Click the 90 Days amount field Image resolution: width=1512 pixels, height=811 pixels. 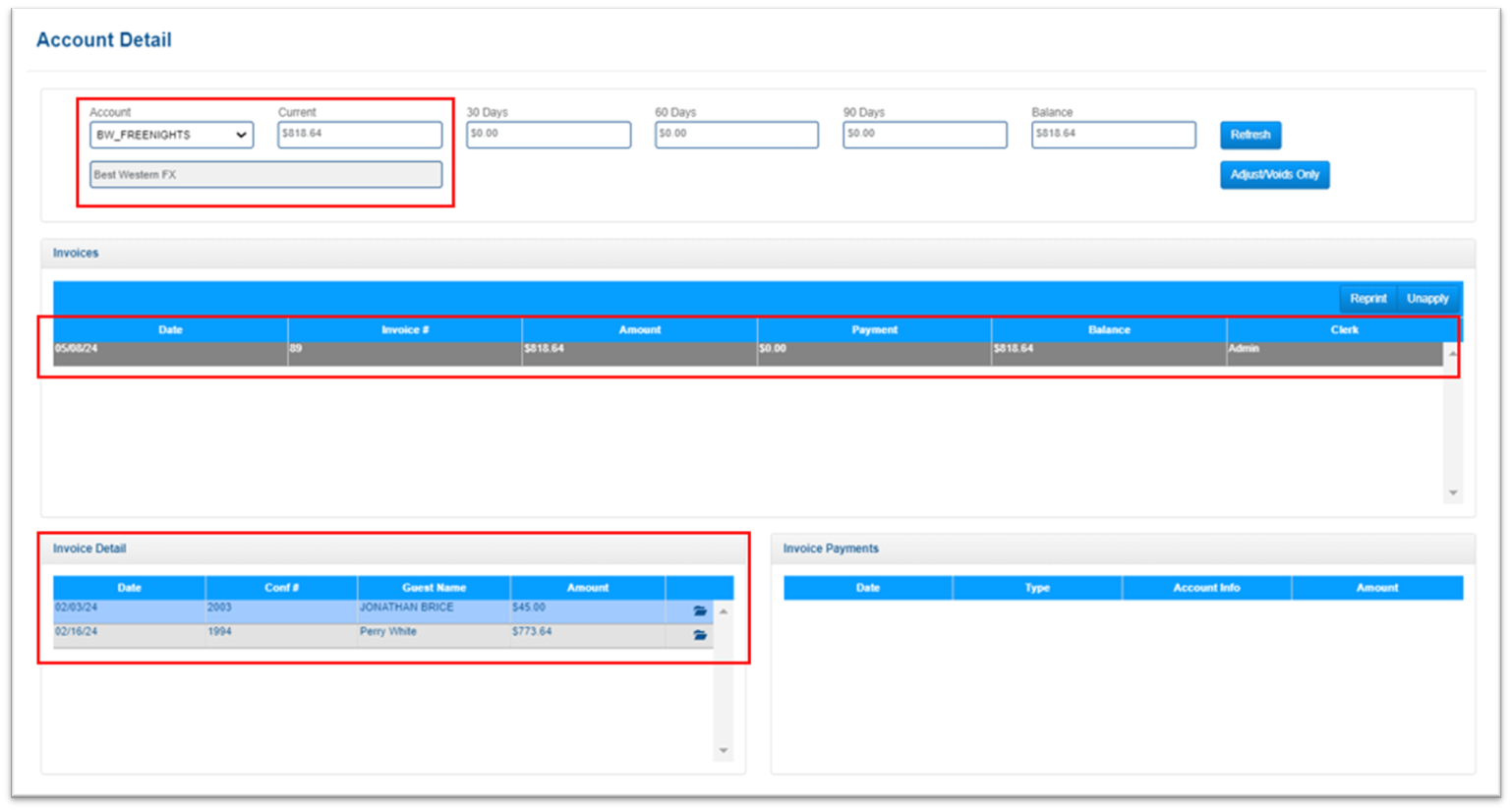pyautogui.click(x=924, y=134)
